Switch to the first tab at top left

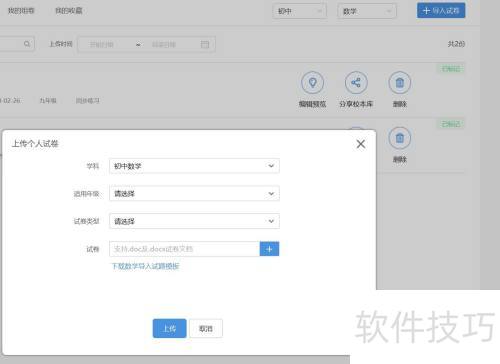[21, 11]
